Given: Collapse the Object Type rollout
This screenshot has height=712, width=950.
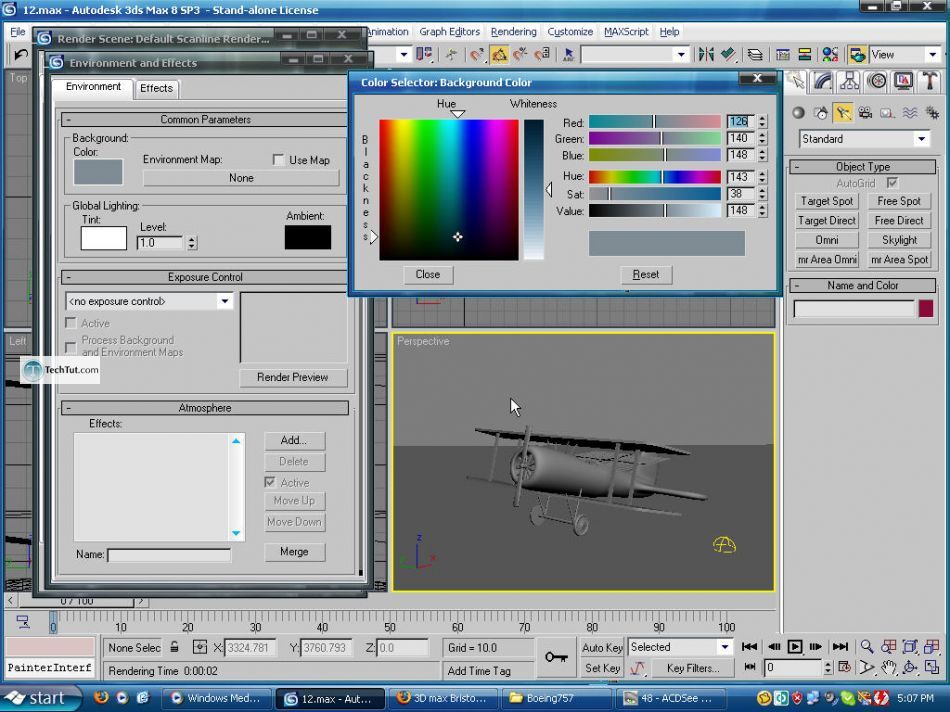Looking at the screenshot, I should (x=863, y=167).
